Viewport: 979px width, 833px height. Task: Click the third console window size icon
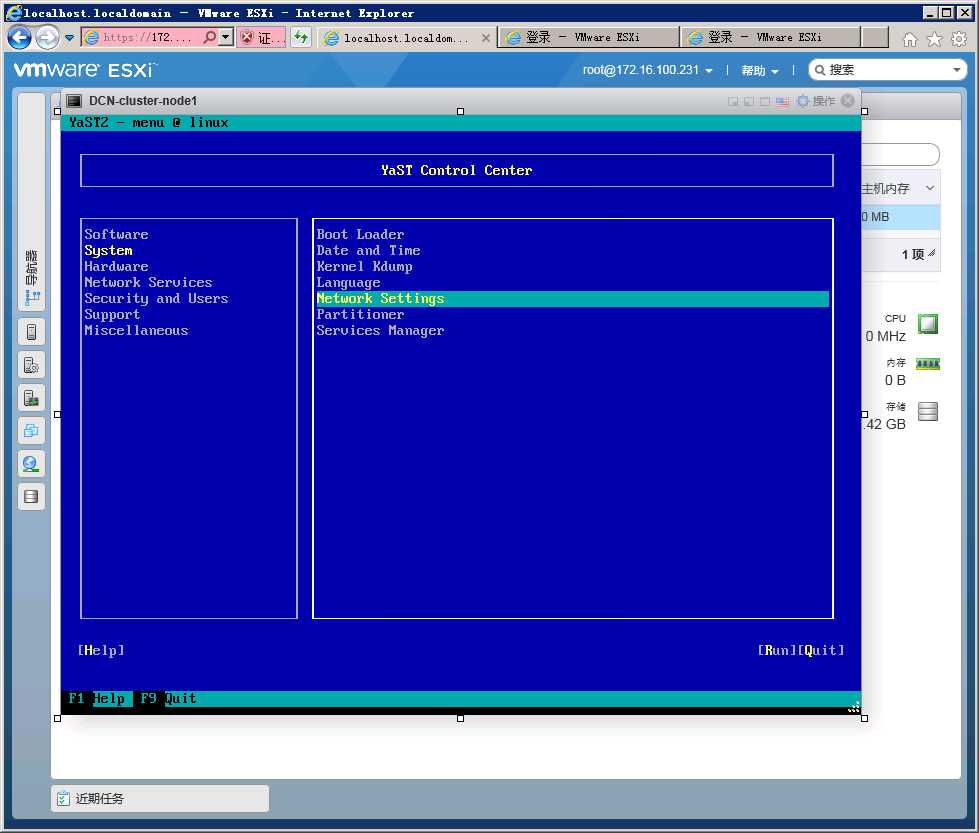pos(764,101)
